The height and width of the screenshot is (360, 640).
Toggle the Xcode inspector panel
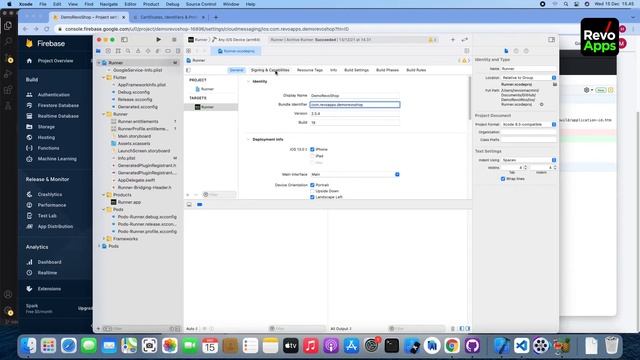pyautogui.click(x=551, y=40)
